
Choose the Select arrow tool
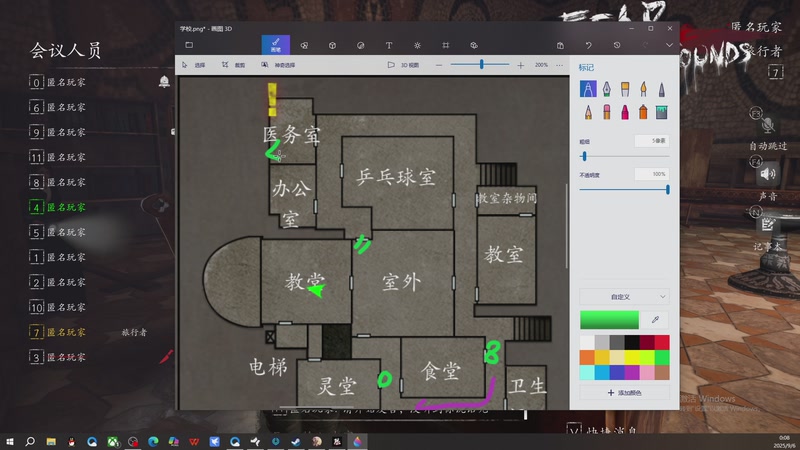(x=193, y=65)
